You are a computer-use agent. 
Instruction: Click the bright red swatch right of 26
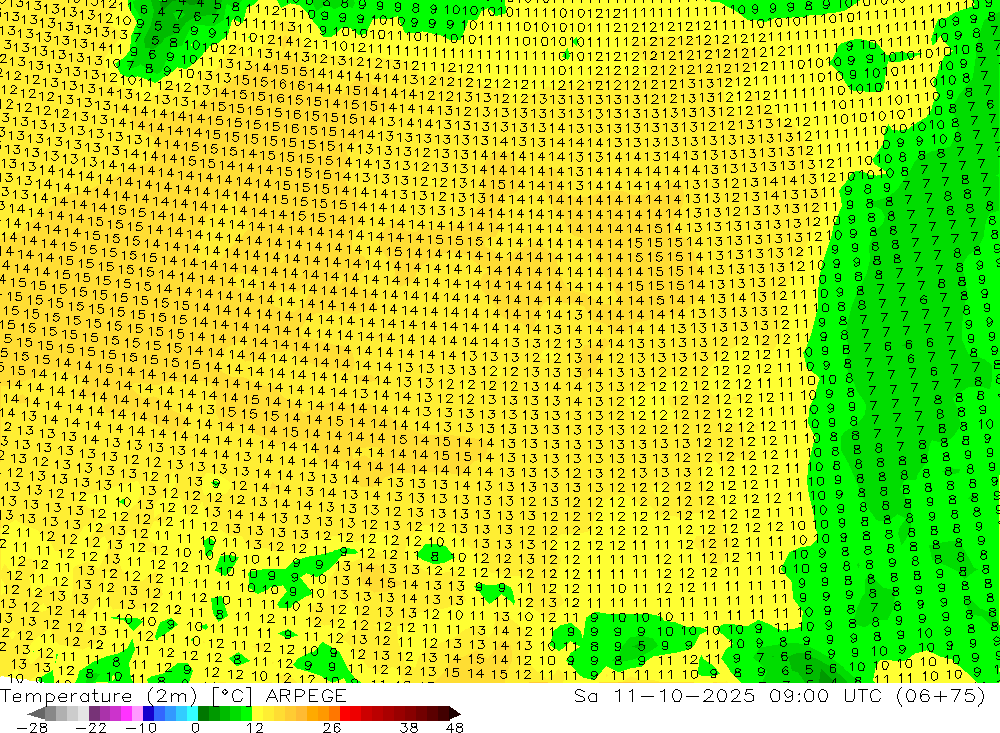pyautogui.click(x=345, y=713)
